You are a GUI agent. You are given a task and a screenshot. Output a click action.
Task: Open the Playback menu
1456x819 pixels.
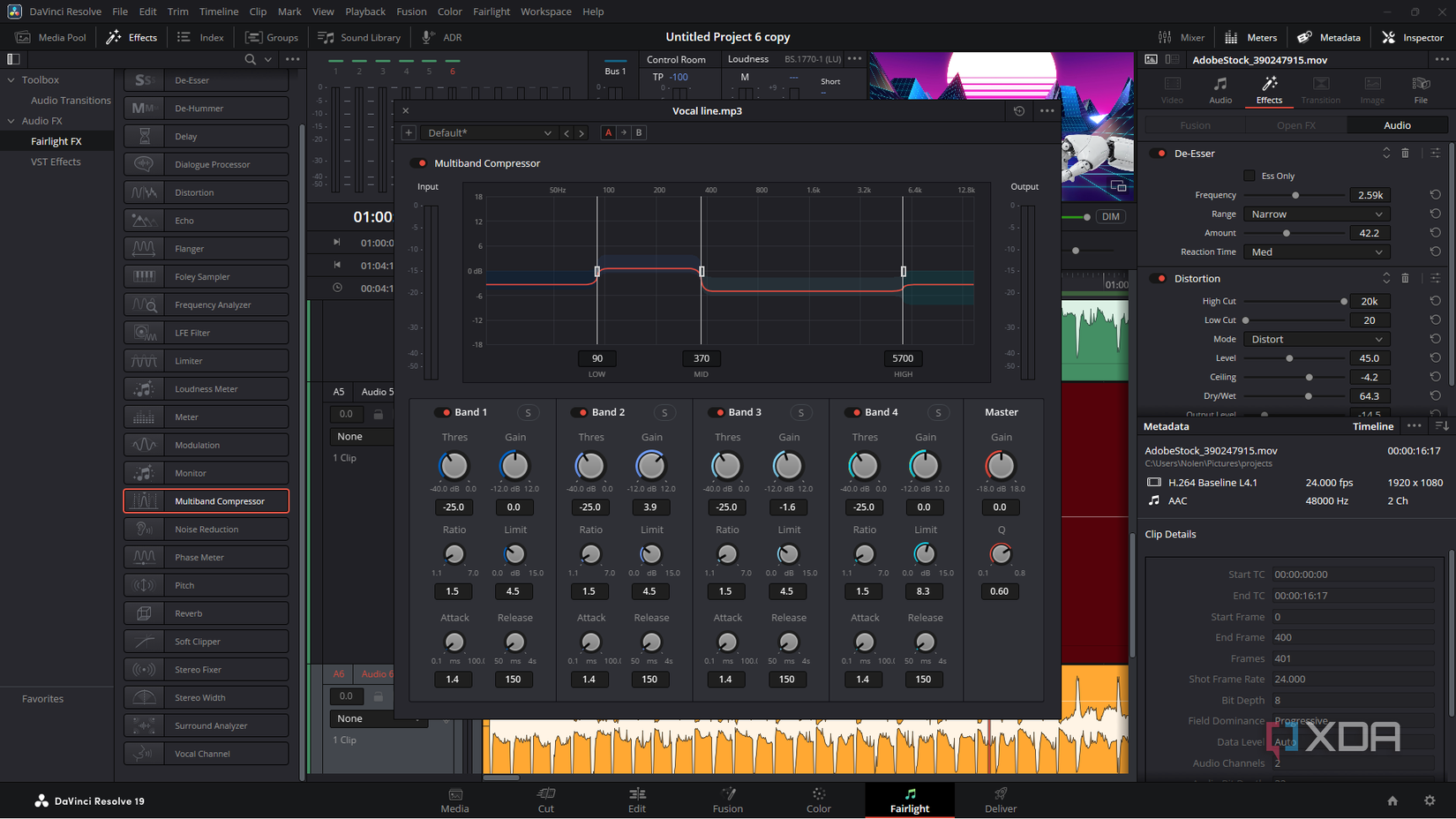(x=364, y=11)
